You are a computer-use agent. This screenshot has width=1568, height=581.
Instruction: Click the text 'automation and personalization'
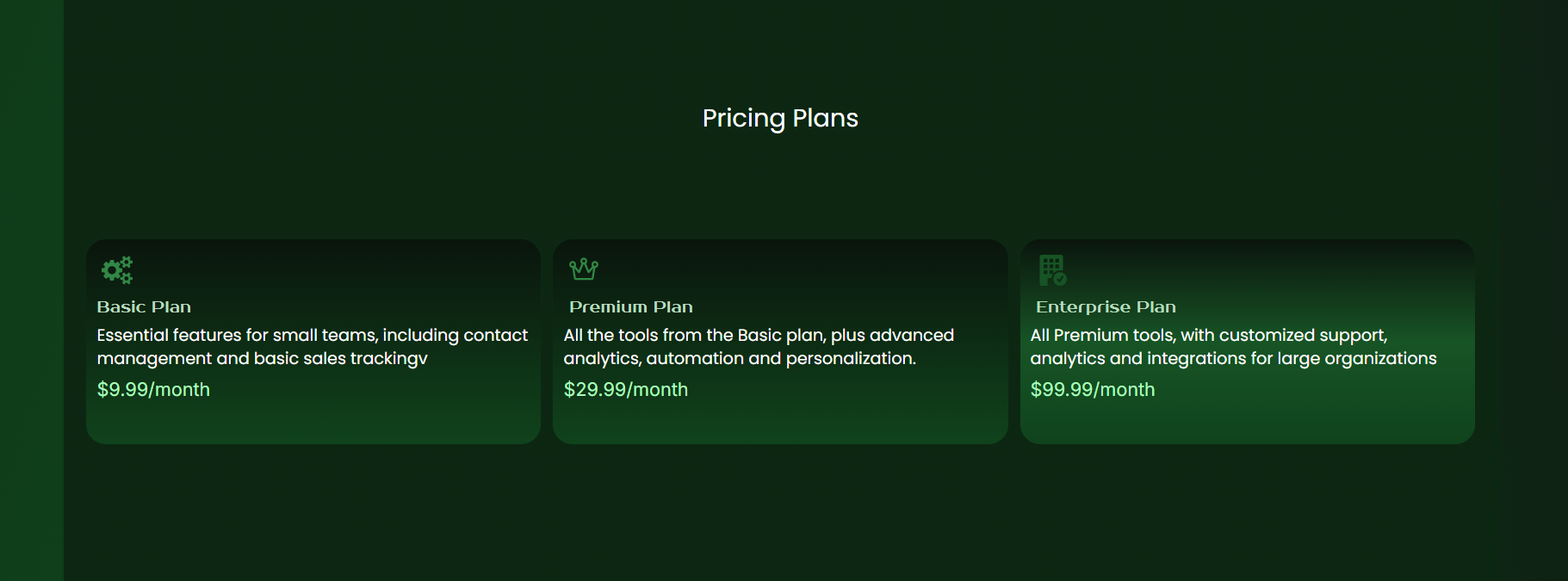pyautogui.click(x=781, y=359)
